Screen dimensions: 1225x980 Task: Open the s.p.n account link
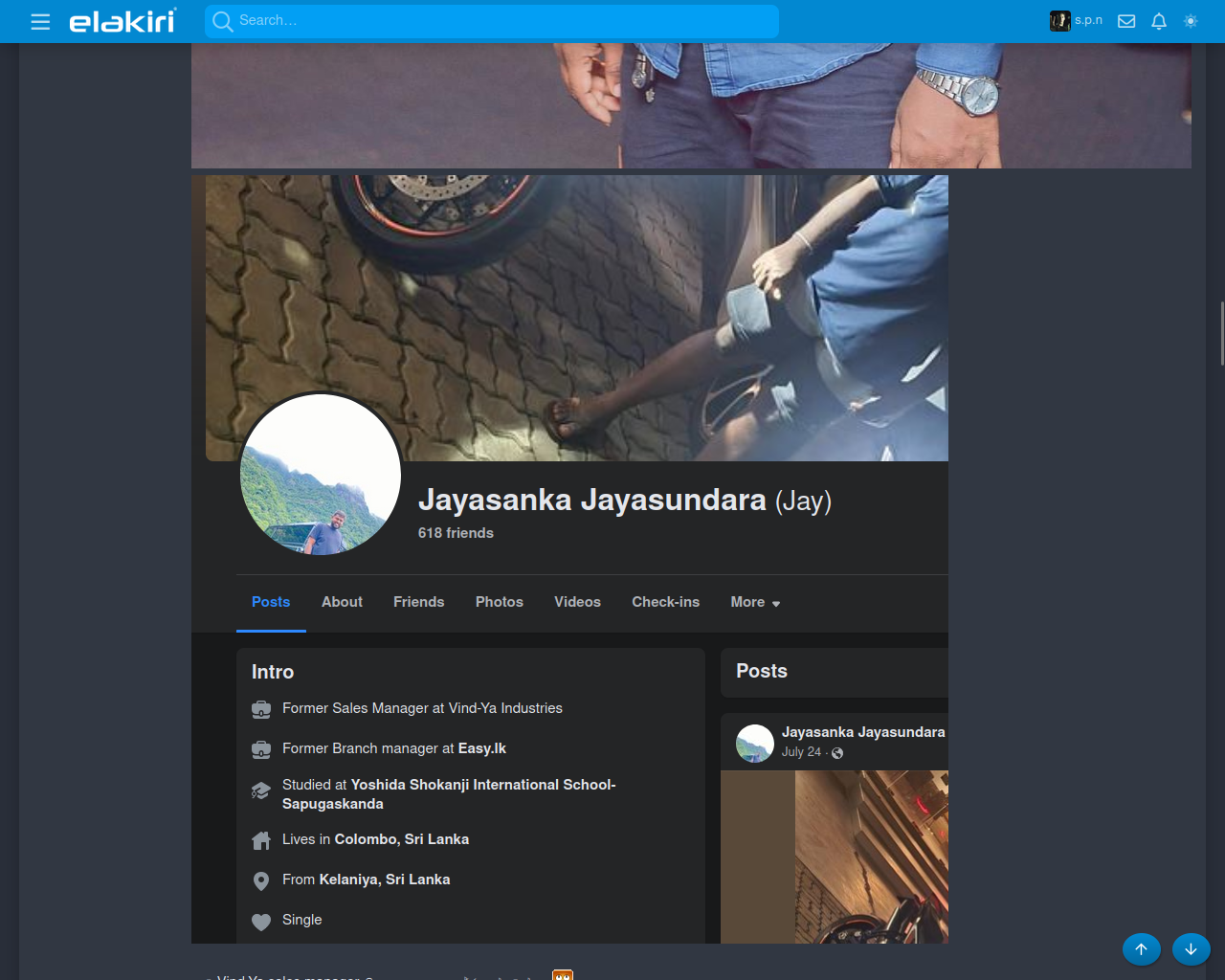(1088, 20)
